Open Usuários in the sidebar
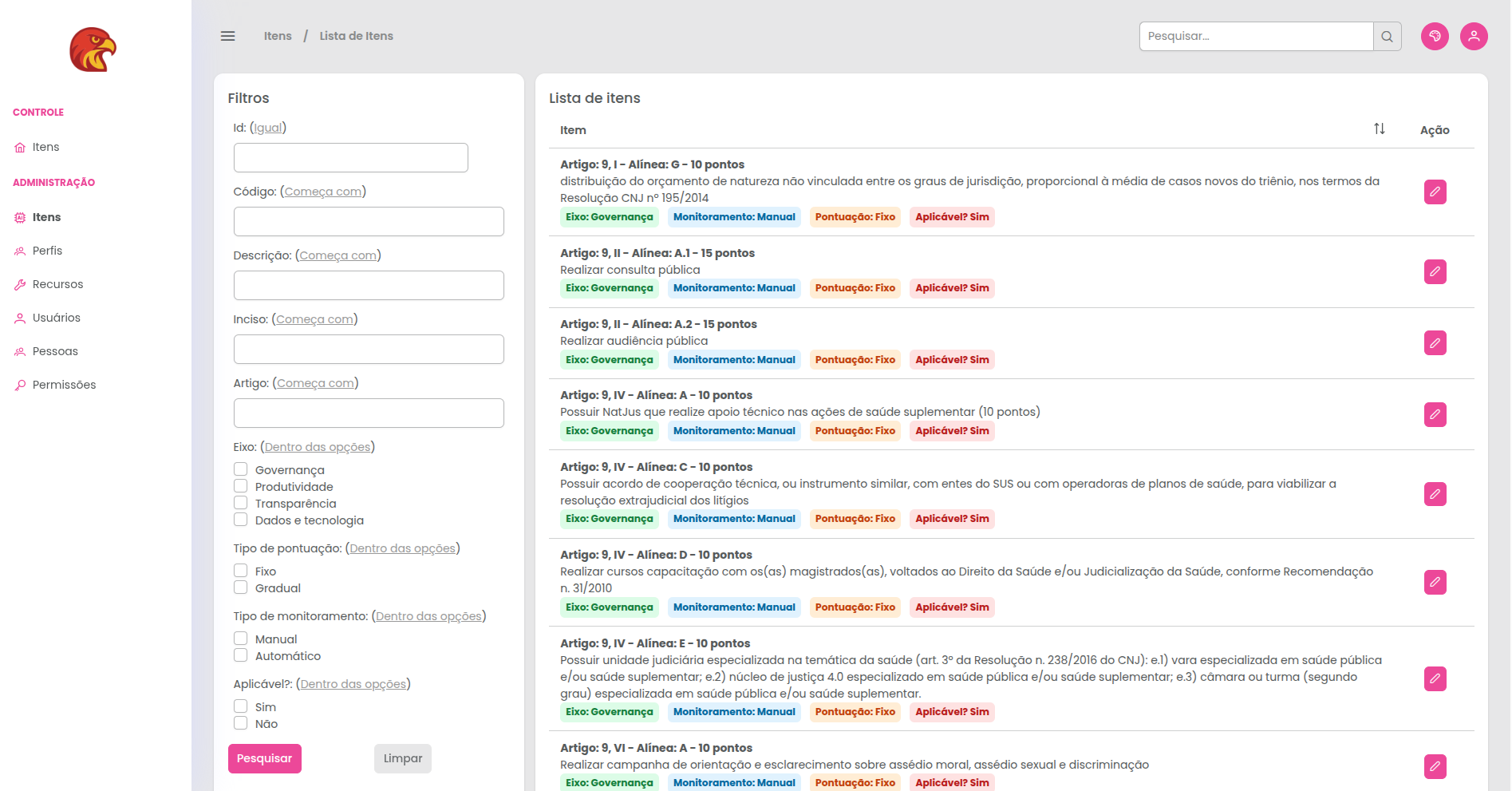 (56, 318)
